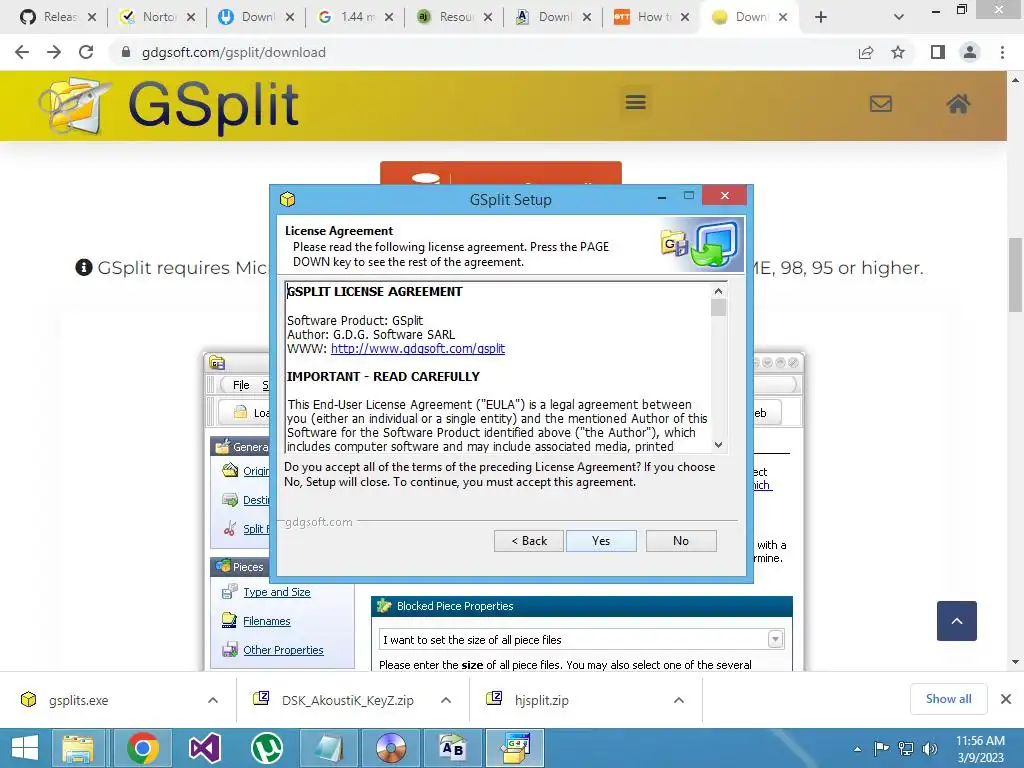The height and width of the screenshot is (768, 1024).
Task: Click the taskbar clock showing 11:56 AM
Action: 980,749
